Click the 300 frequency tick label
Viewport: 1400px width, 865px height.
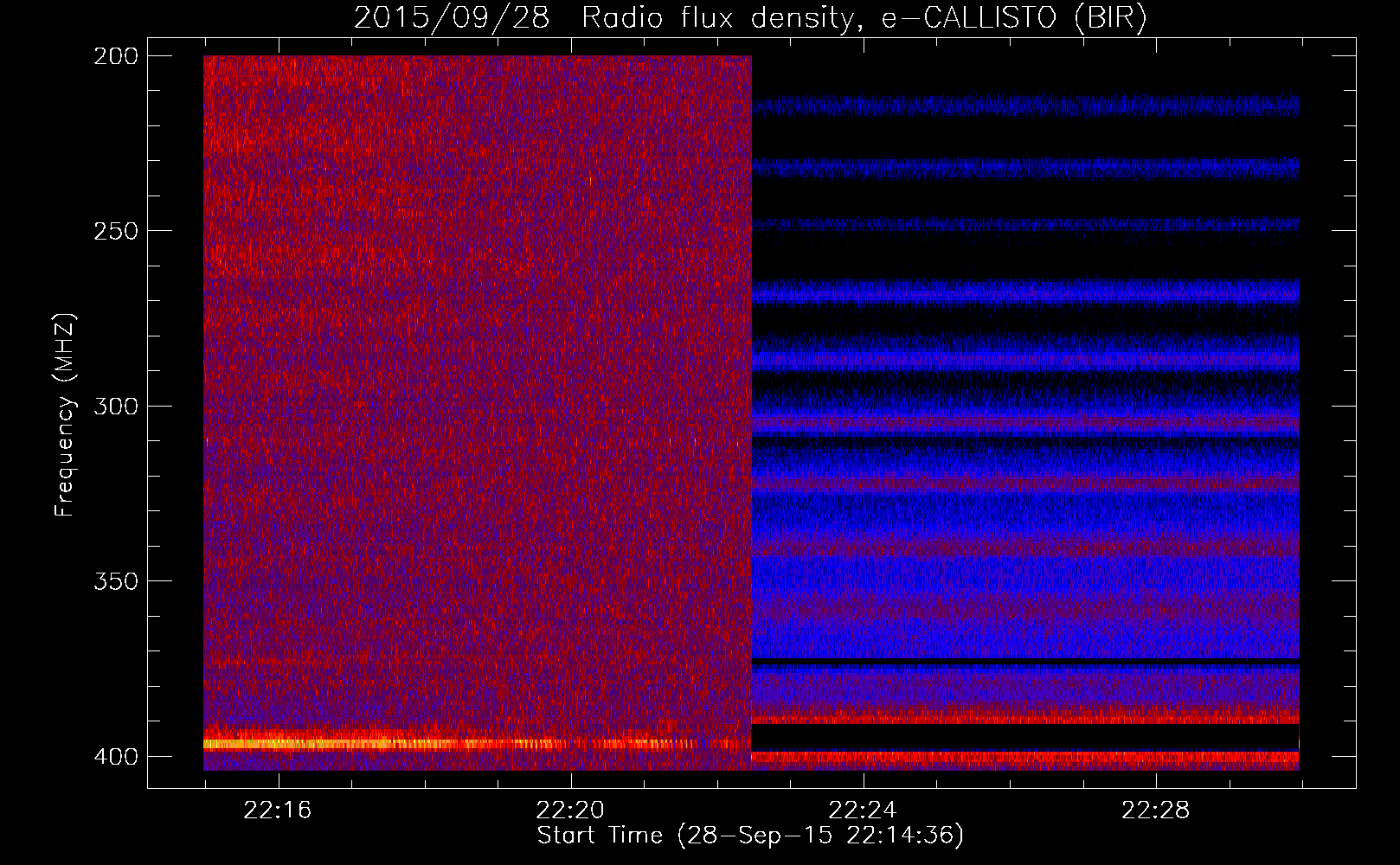coord(116,407)
